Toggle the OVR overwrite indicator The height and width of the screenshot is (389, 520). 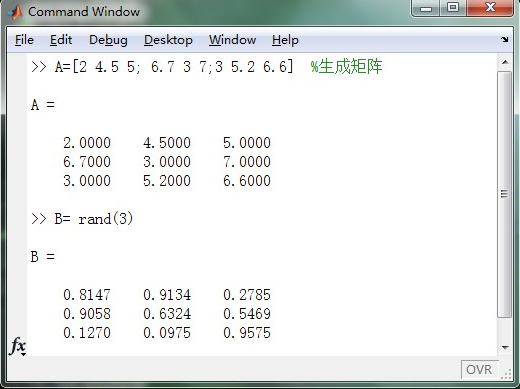click(x=479, y=369)
